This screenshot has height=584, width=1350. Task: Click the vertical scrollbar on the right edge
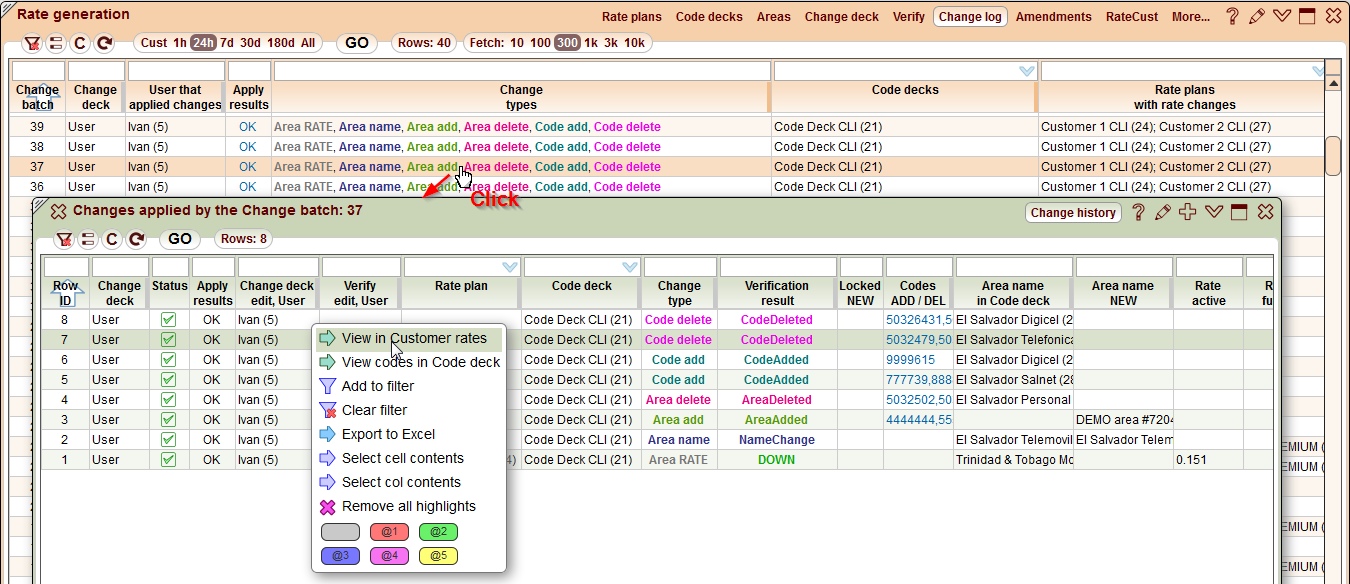tap(1334, 155)
